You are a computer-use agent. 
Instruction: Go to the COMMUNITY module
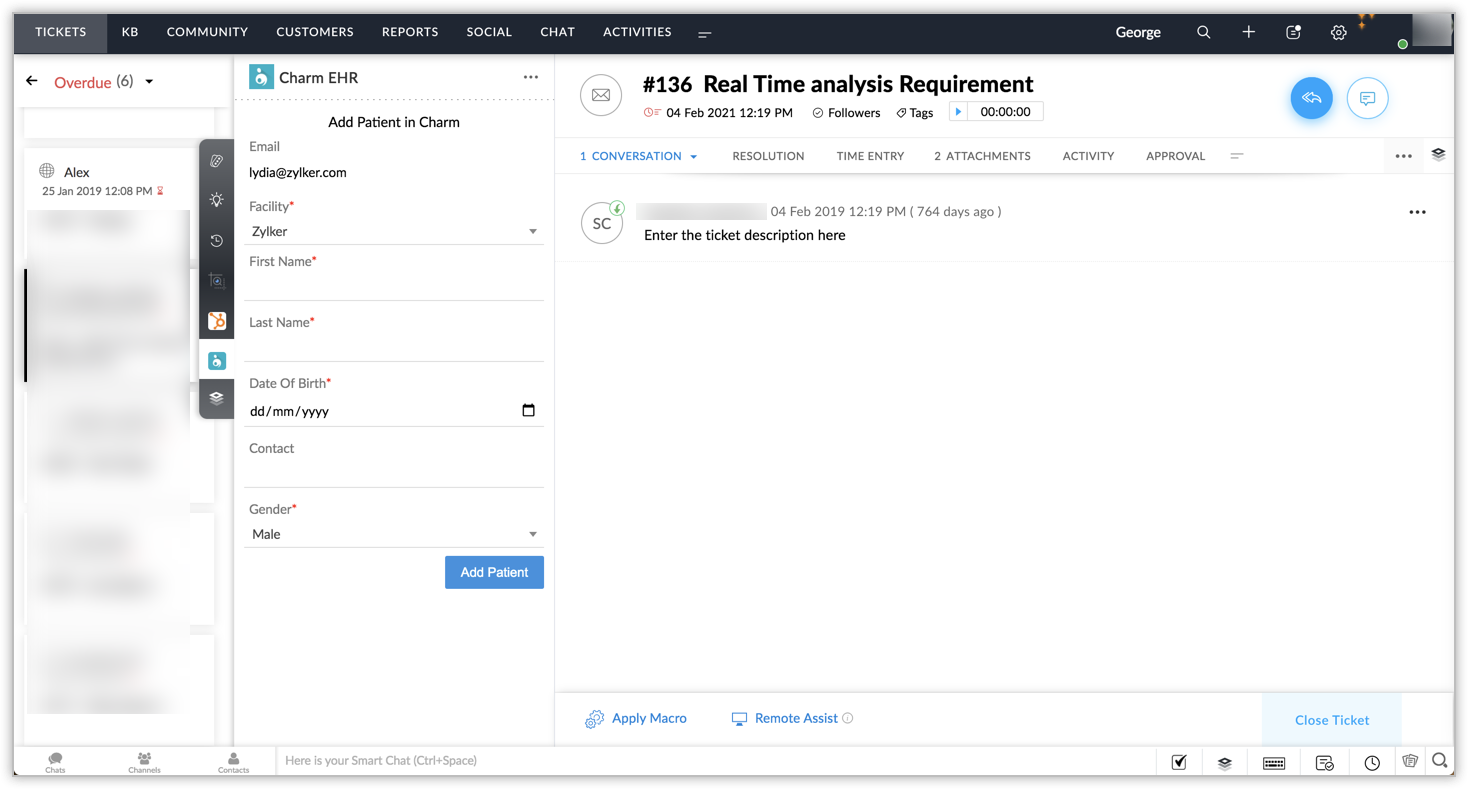207,32
